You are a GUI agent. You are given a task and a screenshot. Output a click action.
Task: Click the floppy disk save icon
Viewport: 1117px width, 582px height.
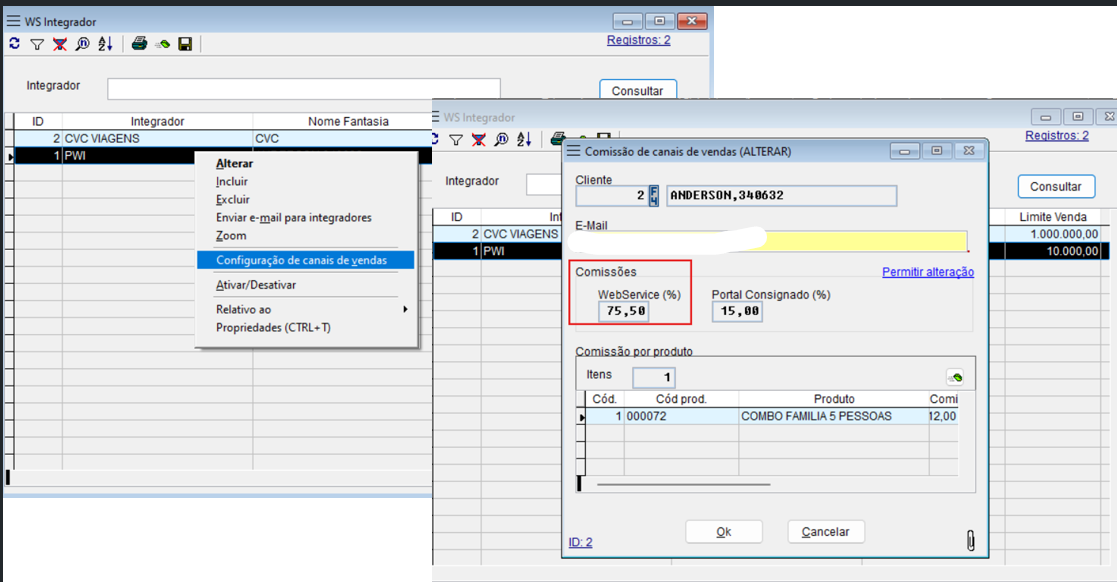pyautogui.click(x=185, y=44)
